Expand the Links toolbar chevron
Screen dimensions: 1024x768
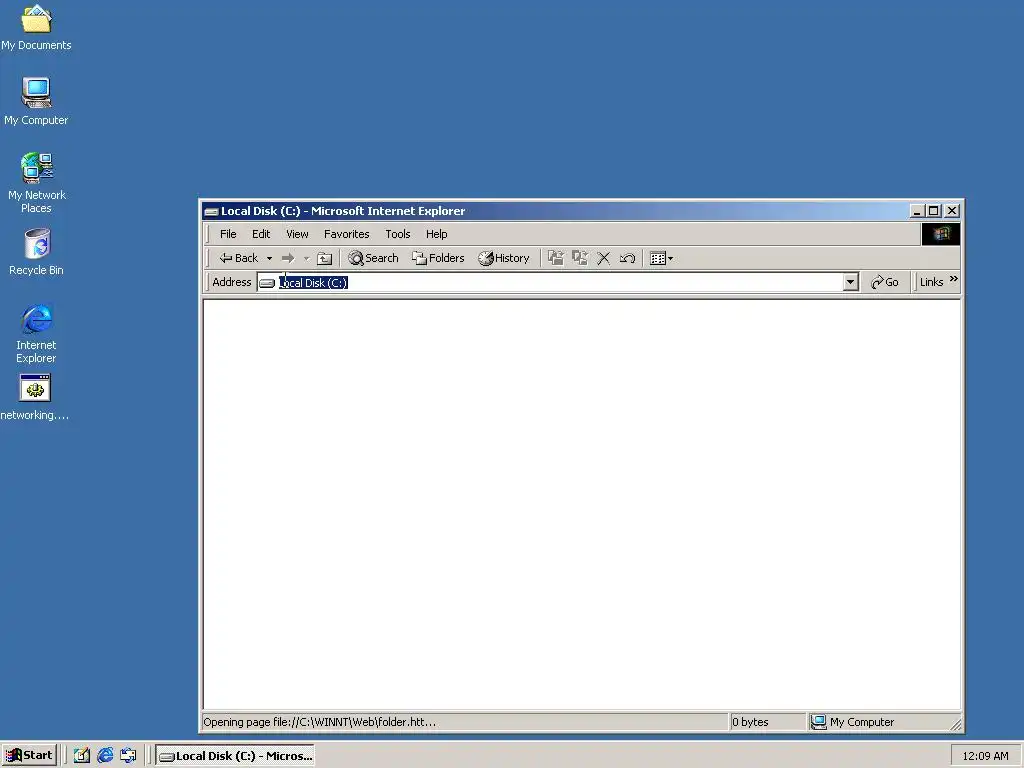click(x=953, y=280)
